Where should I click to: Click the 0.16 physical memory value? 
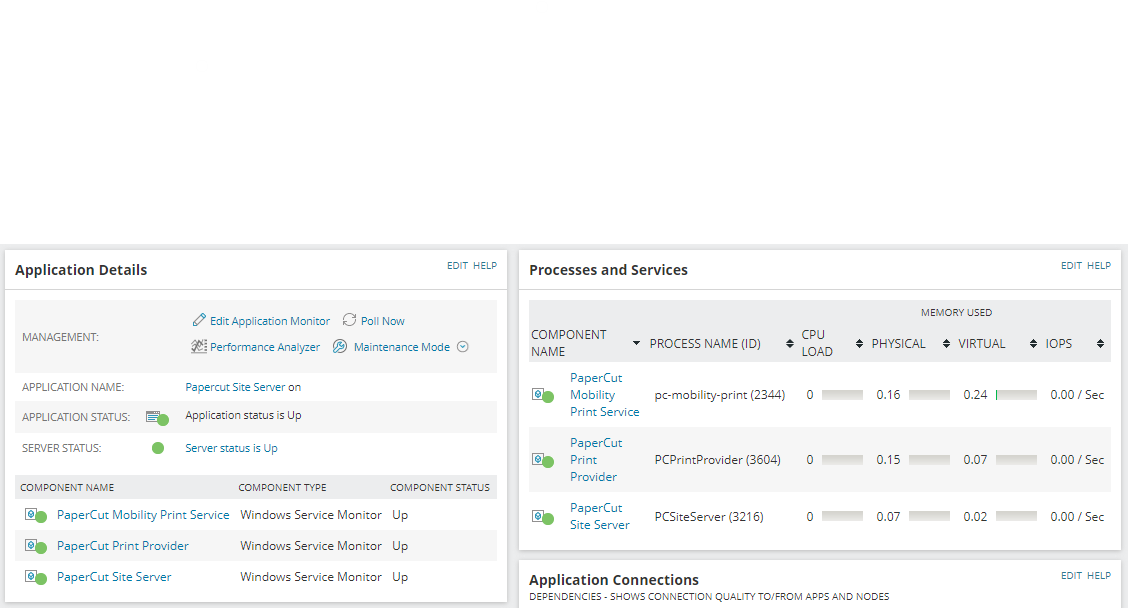coord(888,395)
